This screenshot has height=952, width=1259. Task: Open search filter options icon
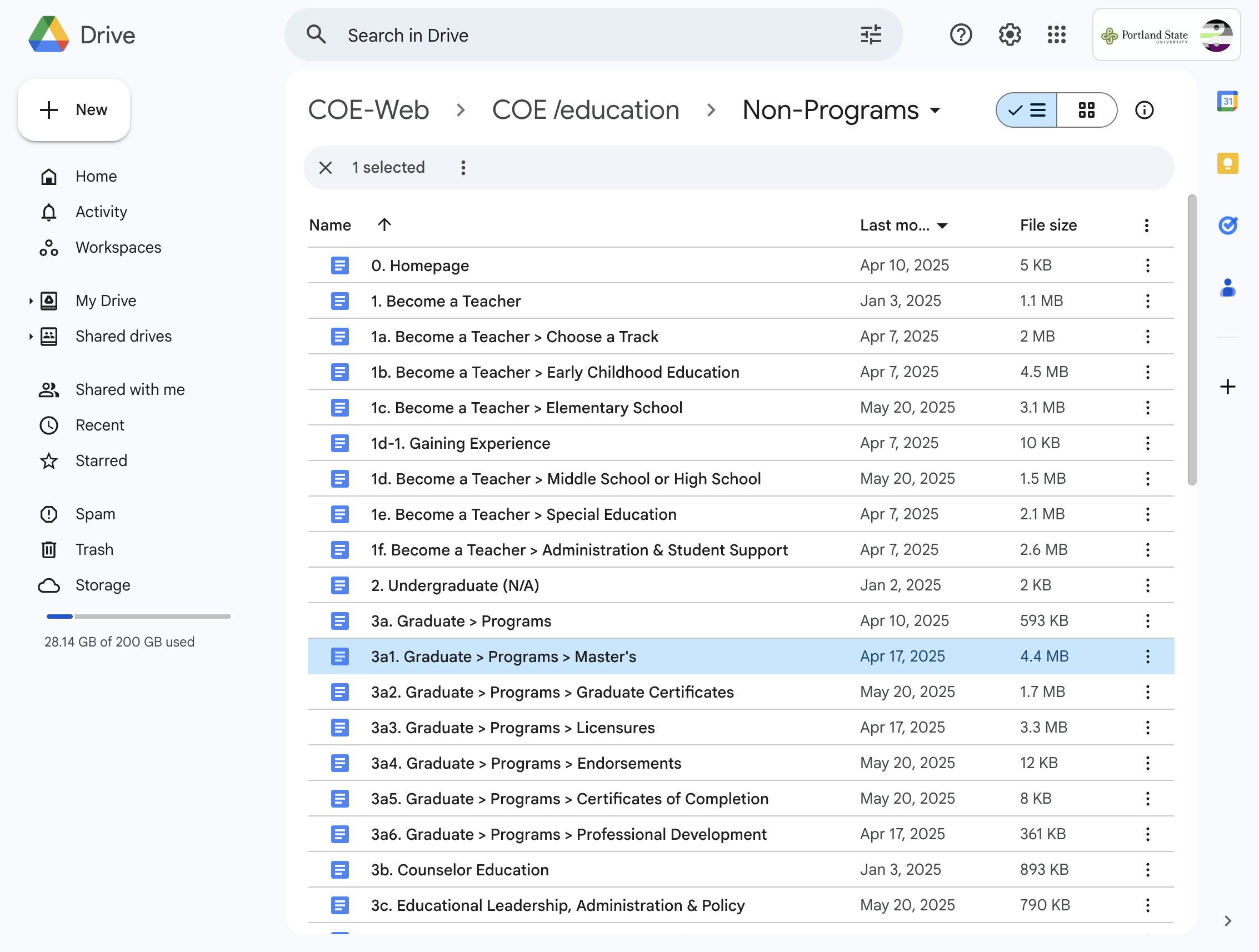pos(870,34)
